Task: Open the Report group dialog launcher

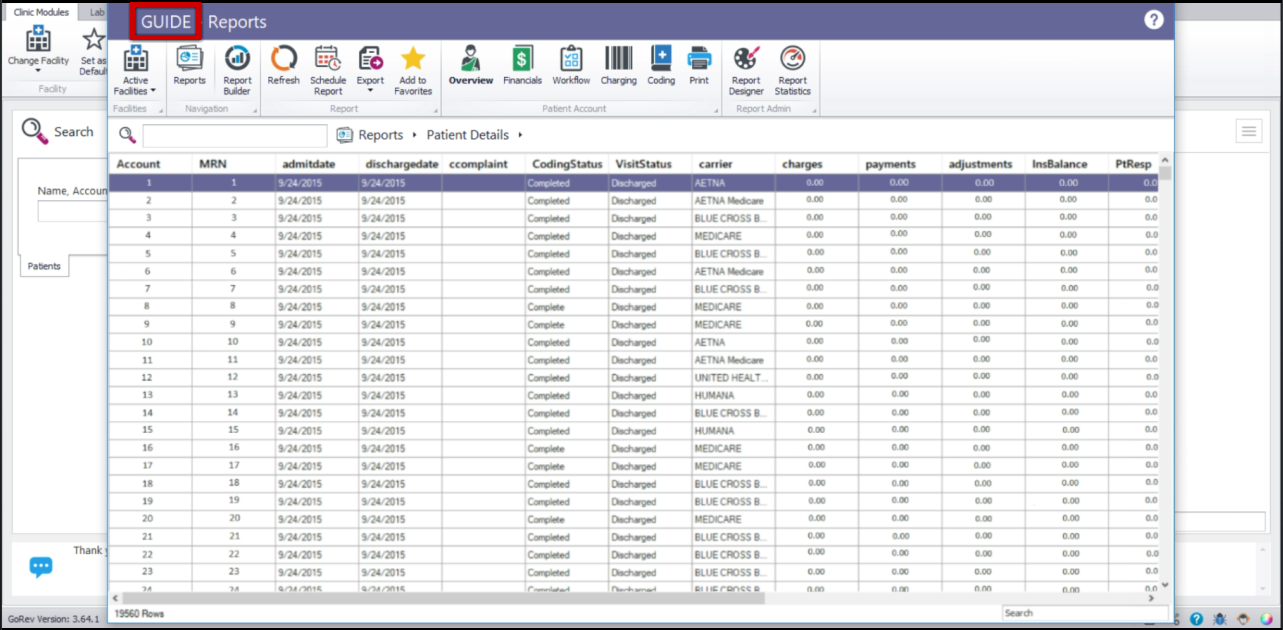Action: 436,109
